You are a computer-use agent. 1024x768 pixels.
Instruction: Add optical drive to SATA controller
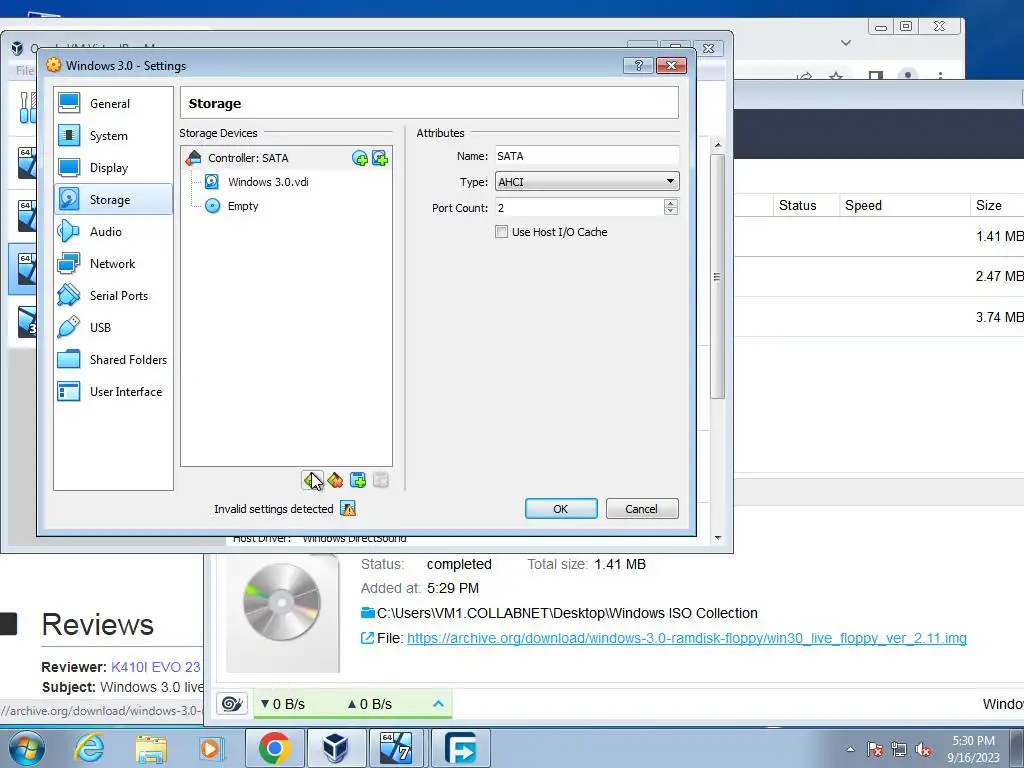click(360, 158)
